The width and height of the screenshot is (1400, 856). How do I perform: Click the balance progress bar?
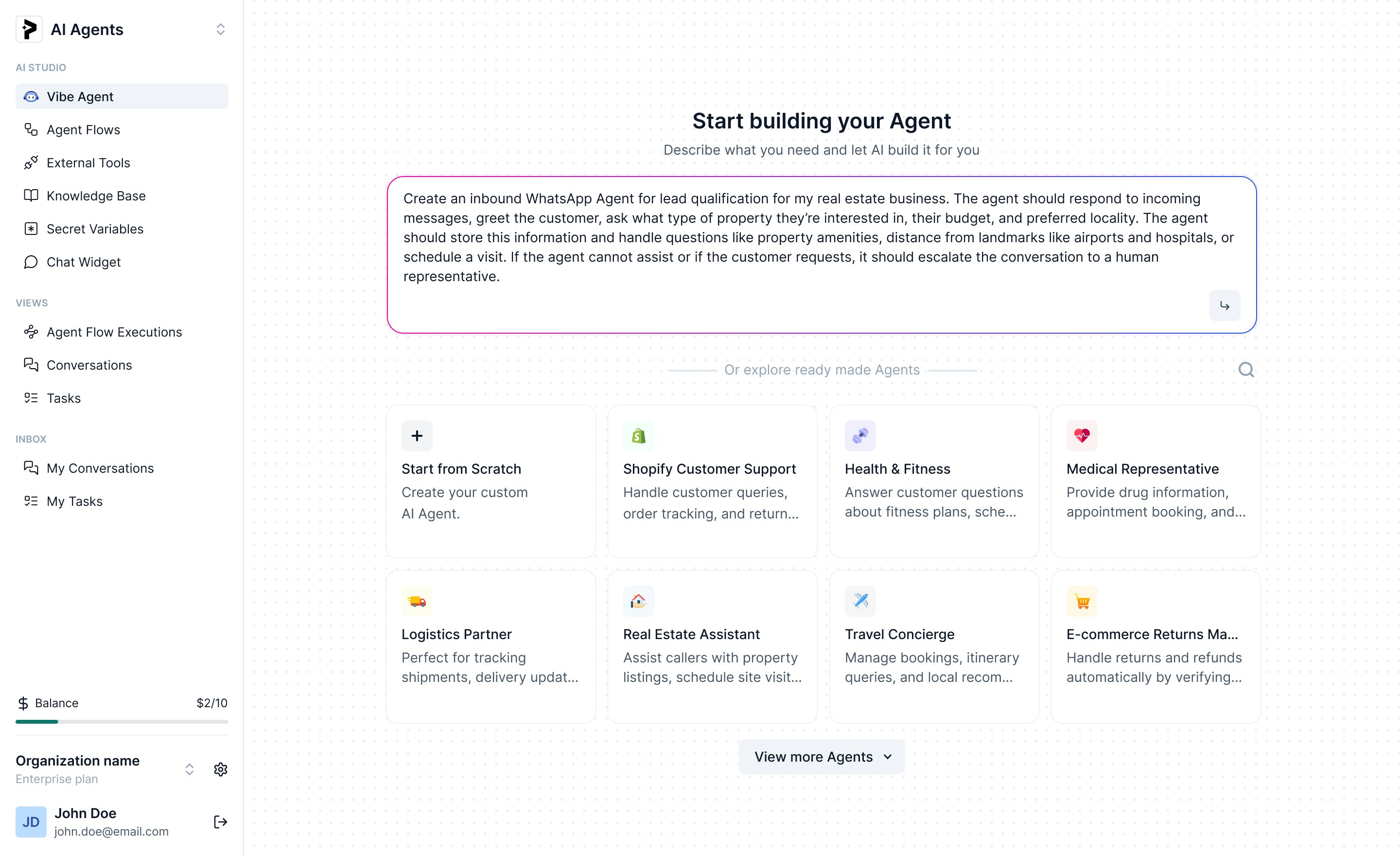coord(122,721)
